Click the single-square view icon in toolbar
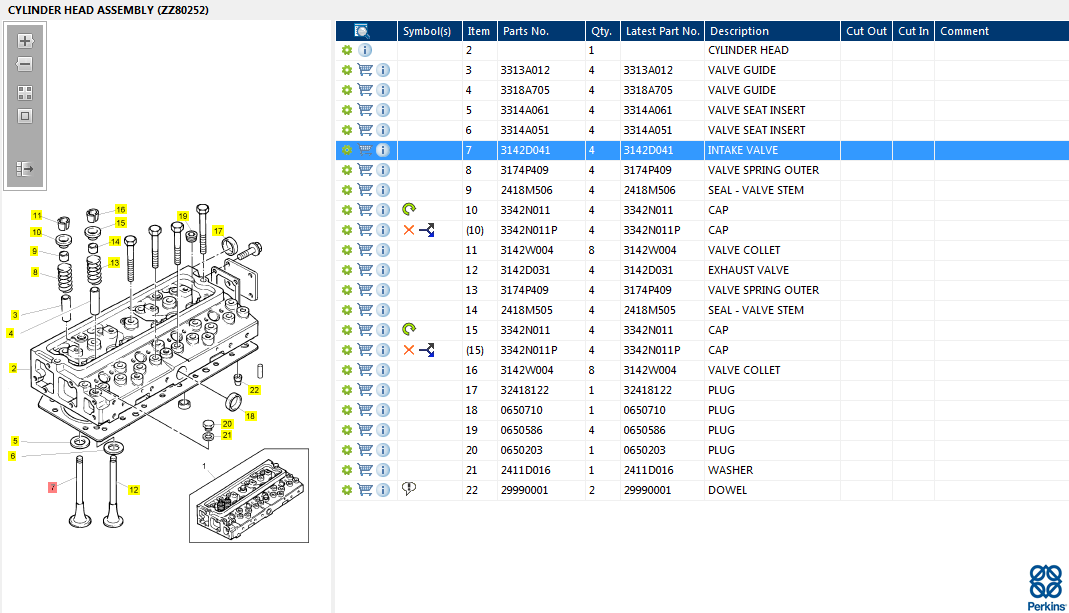This screenshot has height=613, width=1069. pyautogui.click(x=25, y=116)
